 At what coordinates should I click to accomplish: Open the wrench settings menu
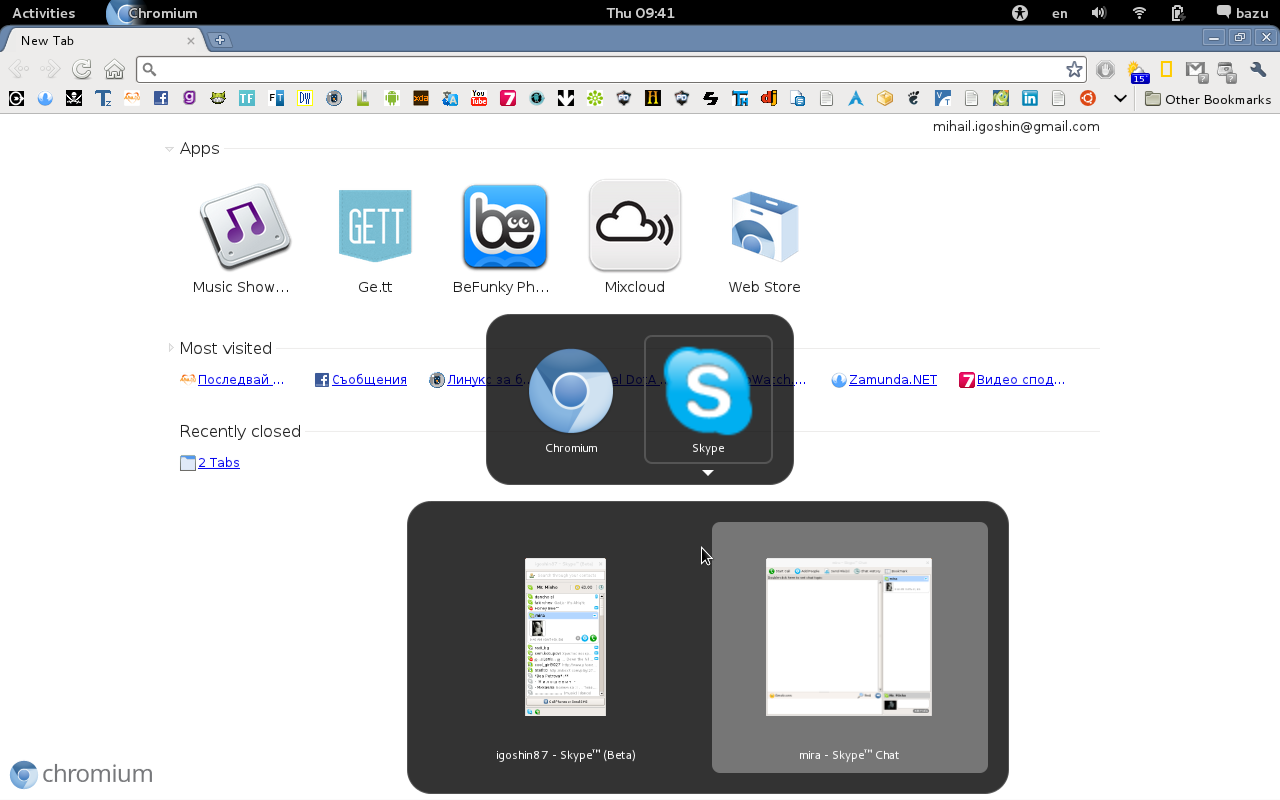1258,69
